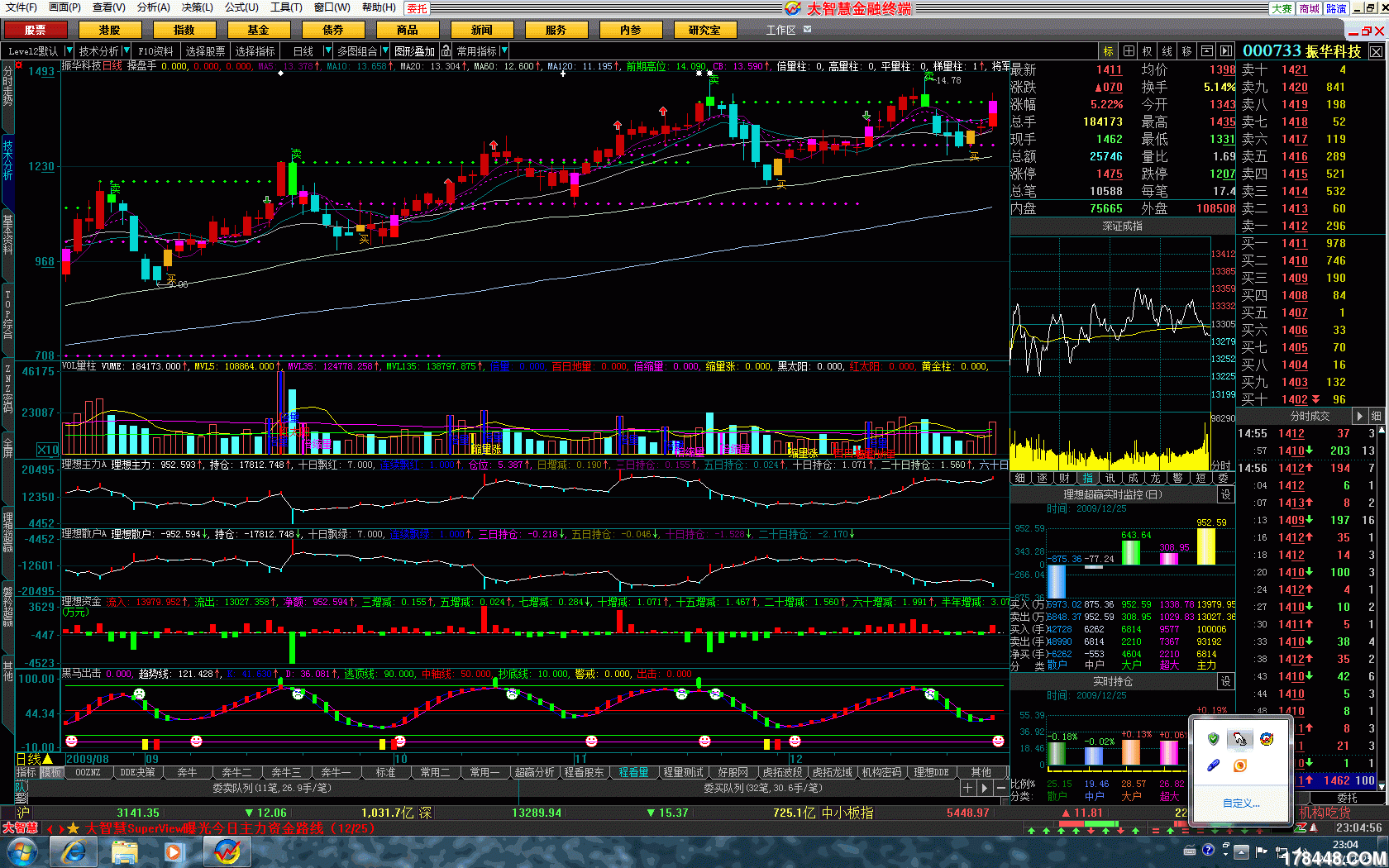Click the play arrow near 委卖队列
This screenshot has width=1389, height=868.
[x=984, y=788]
